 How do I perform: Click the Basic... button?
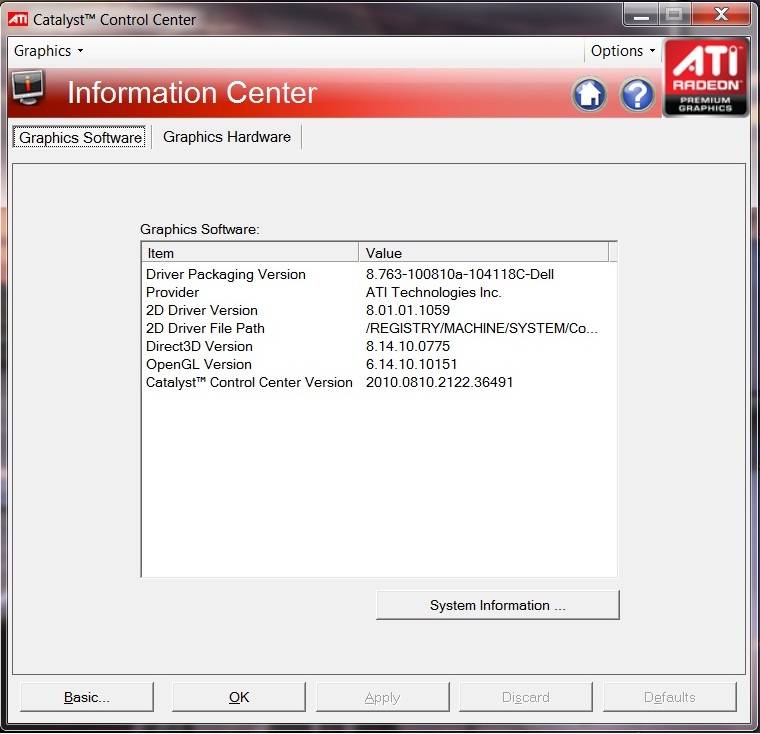coord(87,697)
